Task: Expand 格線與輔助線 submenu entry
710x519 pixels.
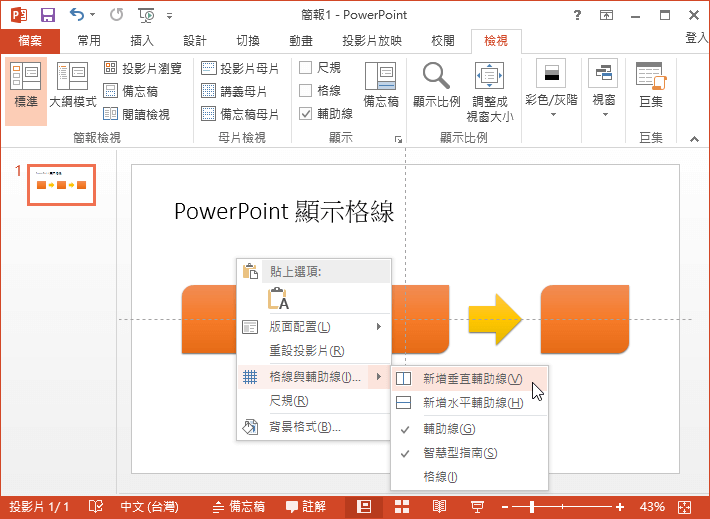Action: point(314,376)
